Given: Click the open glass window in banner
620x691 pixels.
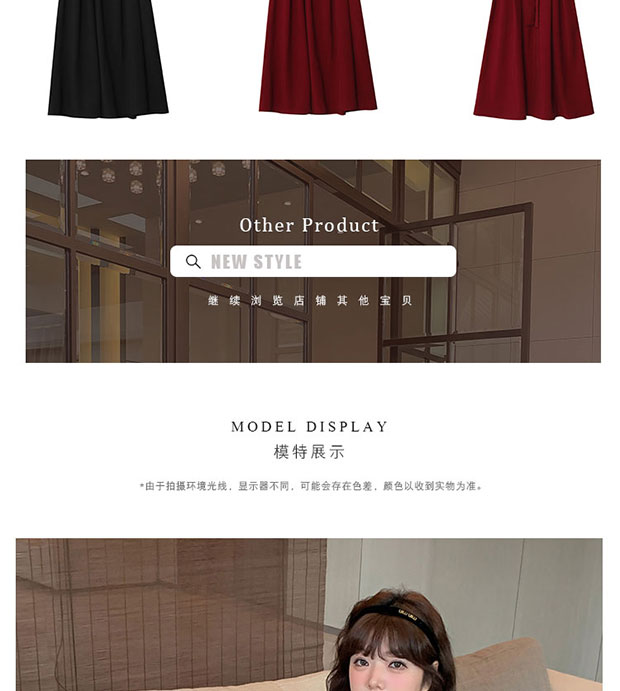Looking at the screenshot, I should (x=458, y=282).
